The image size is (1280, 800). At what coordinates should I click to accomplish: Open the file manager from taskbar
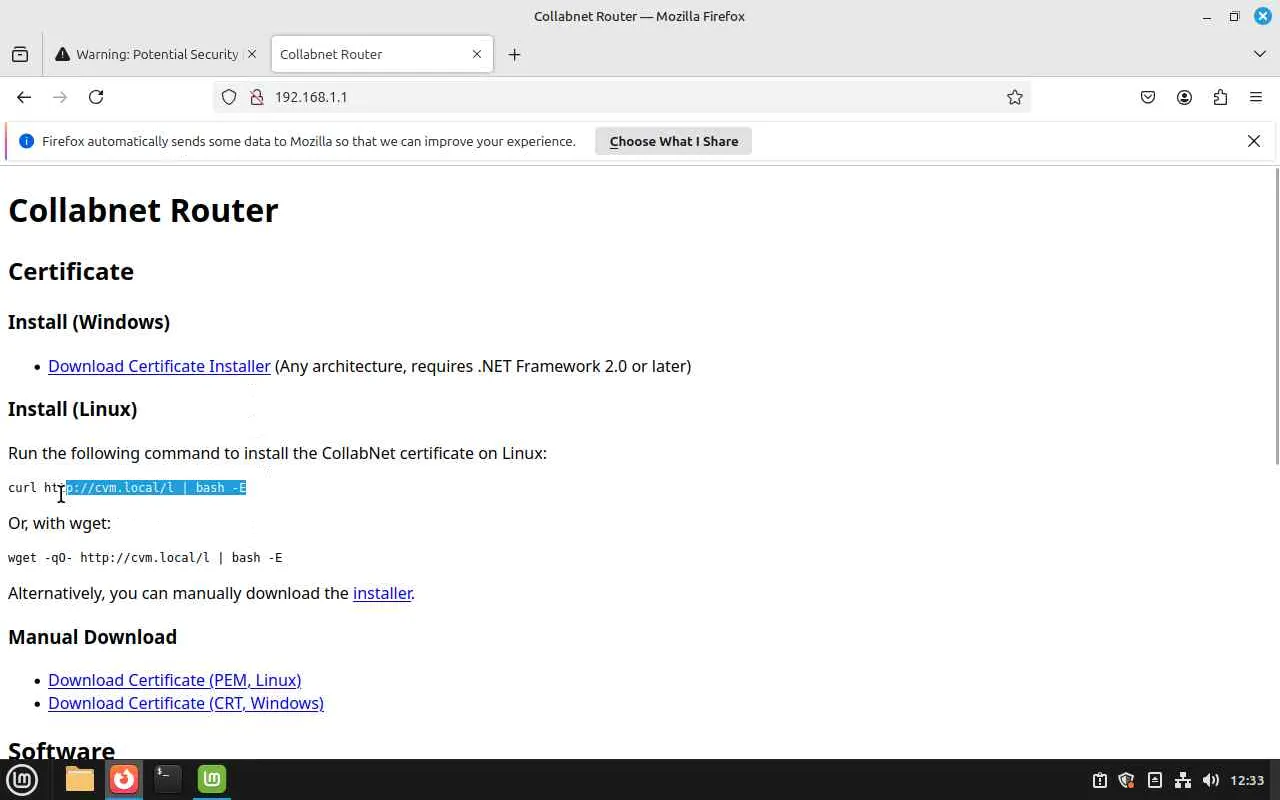80,779
